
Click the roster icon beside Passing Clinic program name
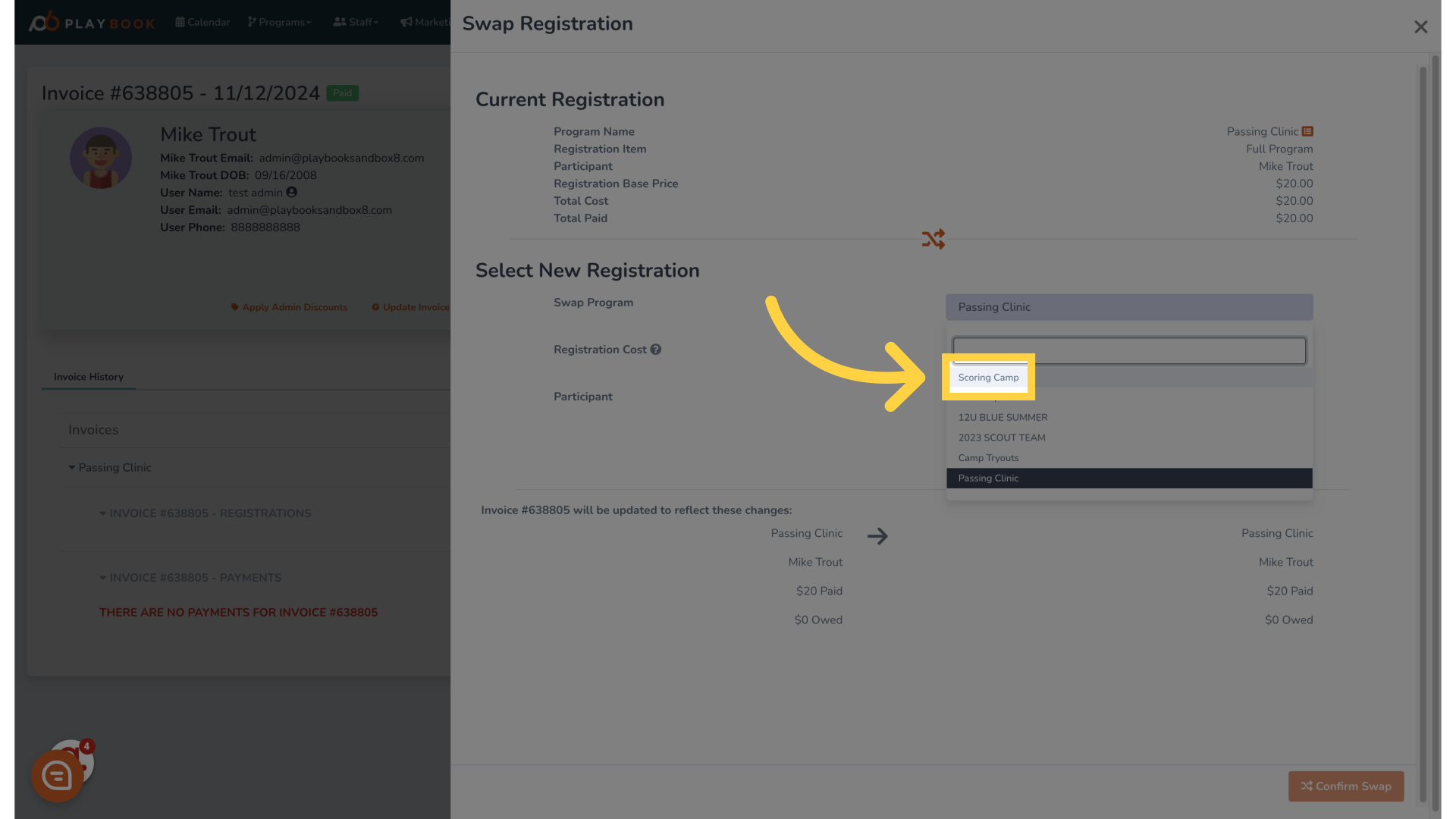tap(1308, 131)
